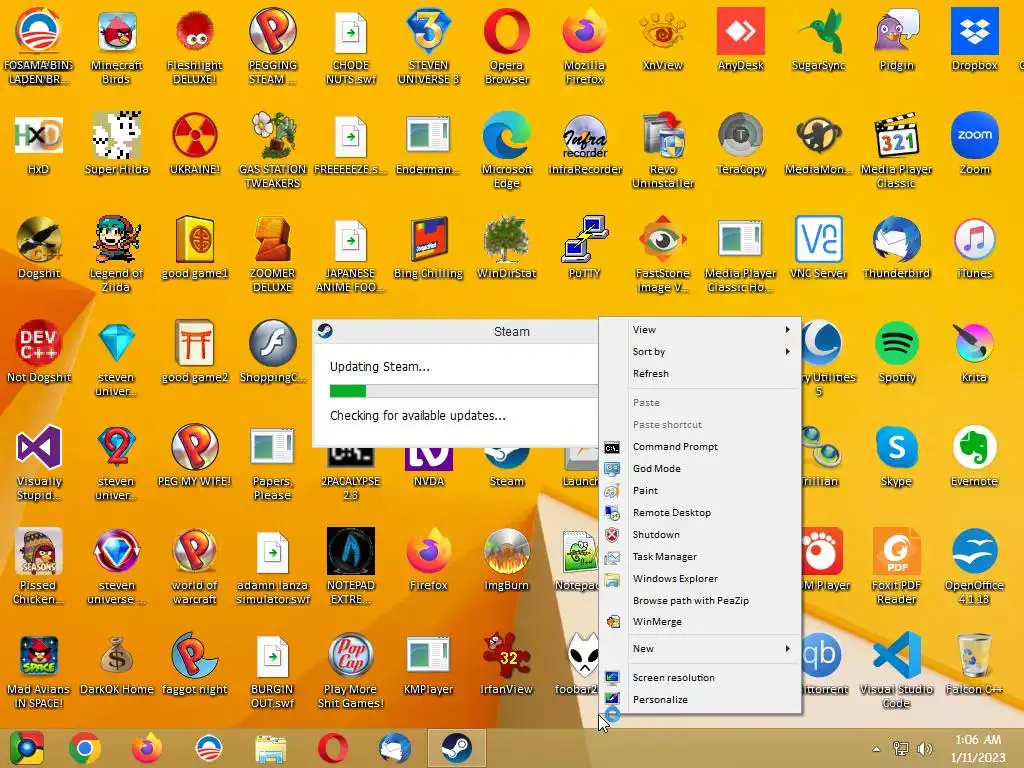Image resolution: width=1024 pixels, height=768 pixels.
Task: Open the Falcon C++ desktop icon
Action: (974, 664)
